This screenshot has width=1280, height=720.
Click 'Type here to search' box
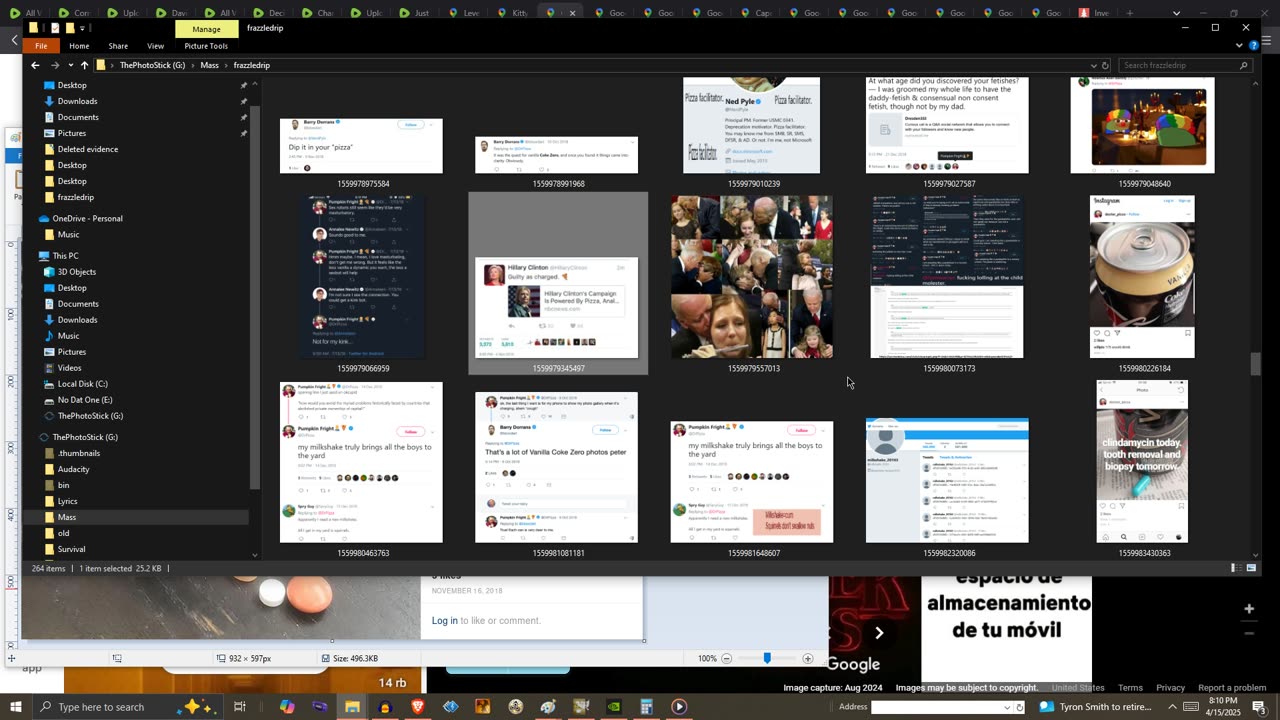pos(126,707)
